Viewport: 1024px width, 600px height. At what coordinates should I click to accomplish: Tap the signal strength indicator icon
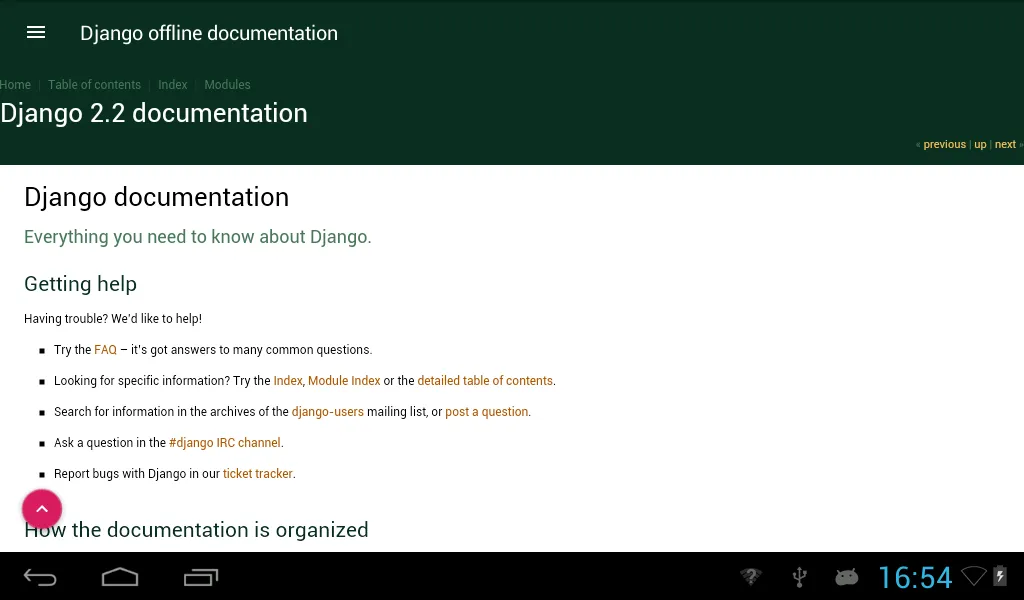974,576
